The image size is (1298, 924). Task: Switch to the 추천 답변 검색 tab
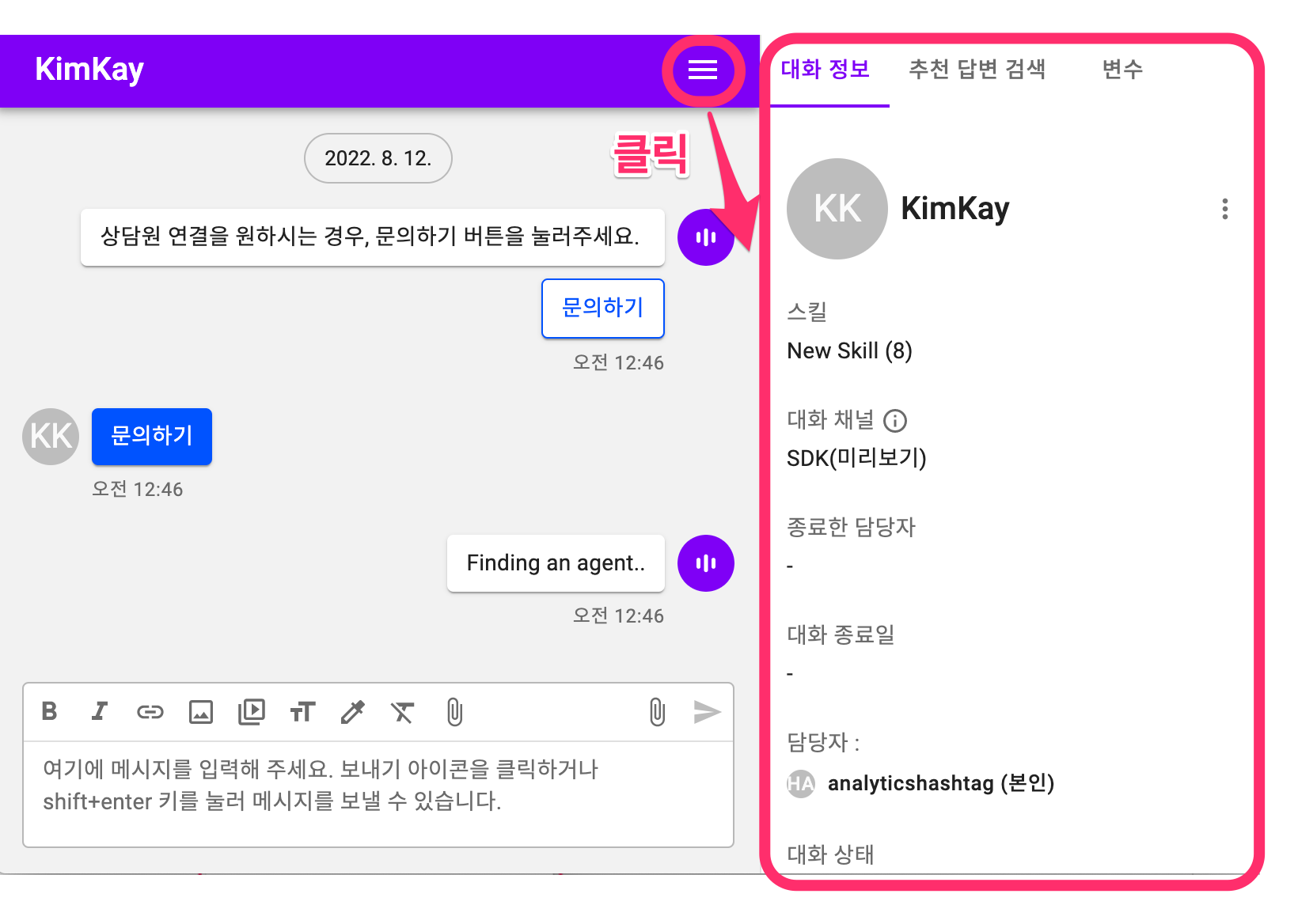977,70
